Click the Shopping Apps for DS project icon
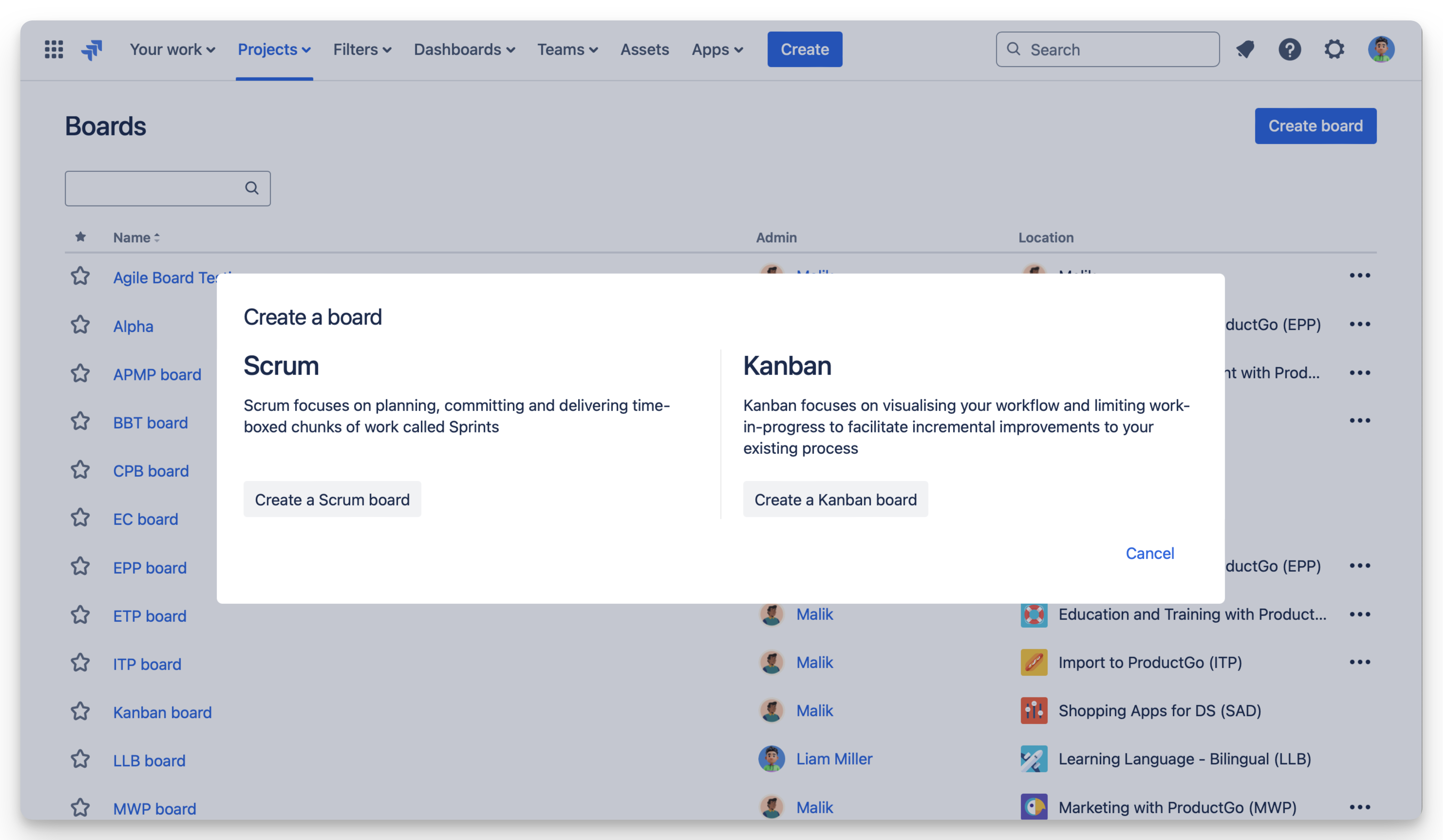Viewport: 1443px width, 840px height. tap(1033, 710)
